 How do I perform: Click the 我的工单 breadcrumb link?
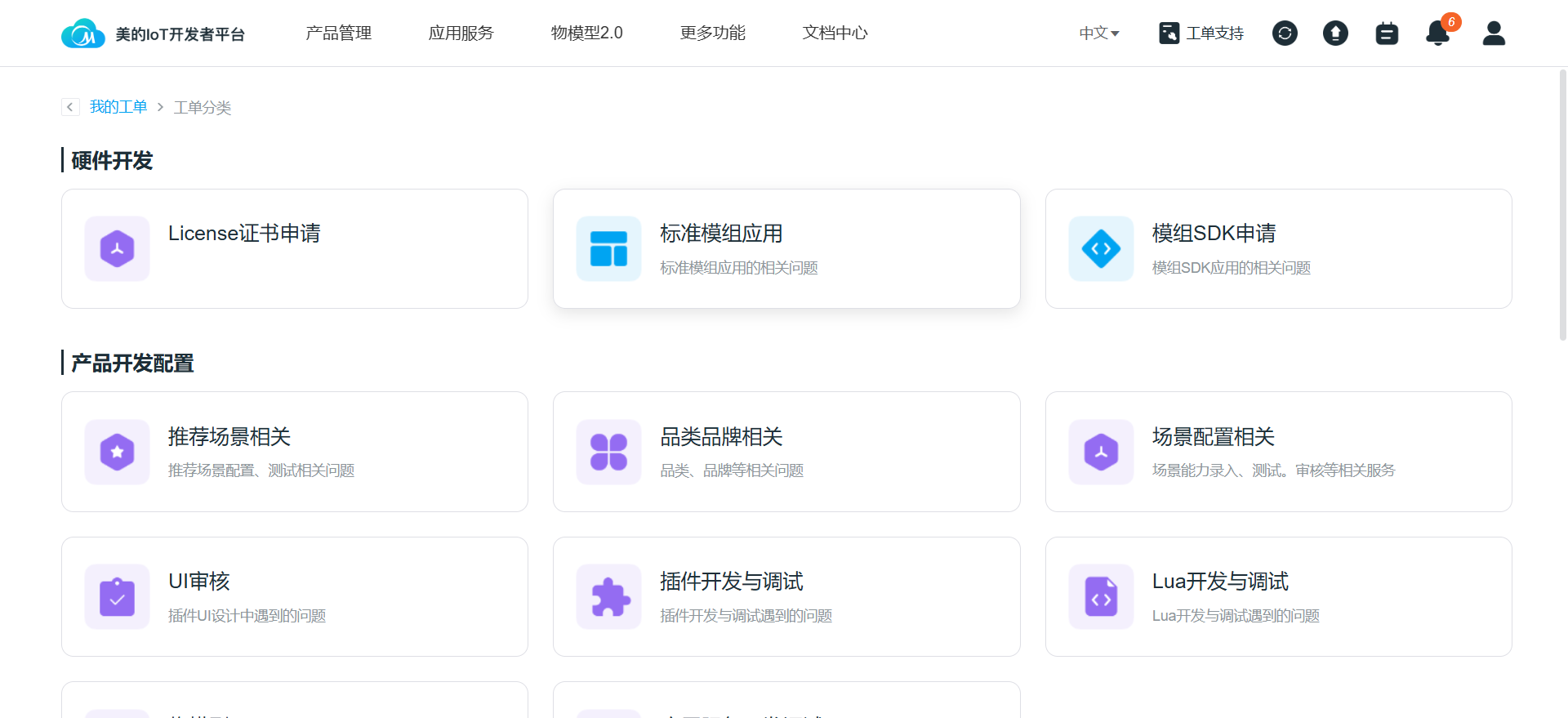118,107
